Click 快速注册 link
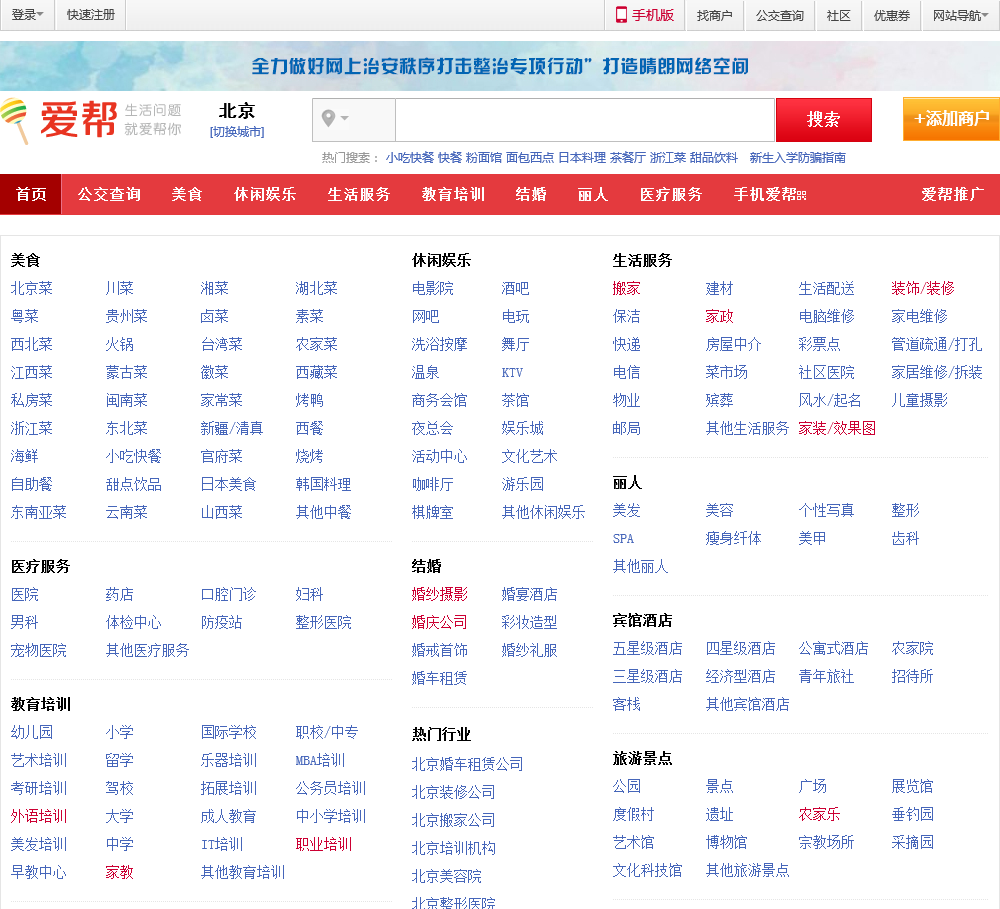 click(91, 15)
